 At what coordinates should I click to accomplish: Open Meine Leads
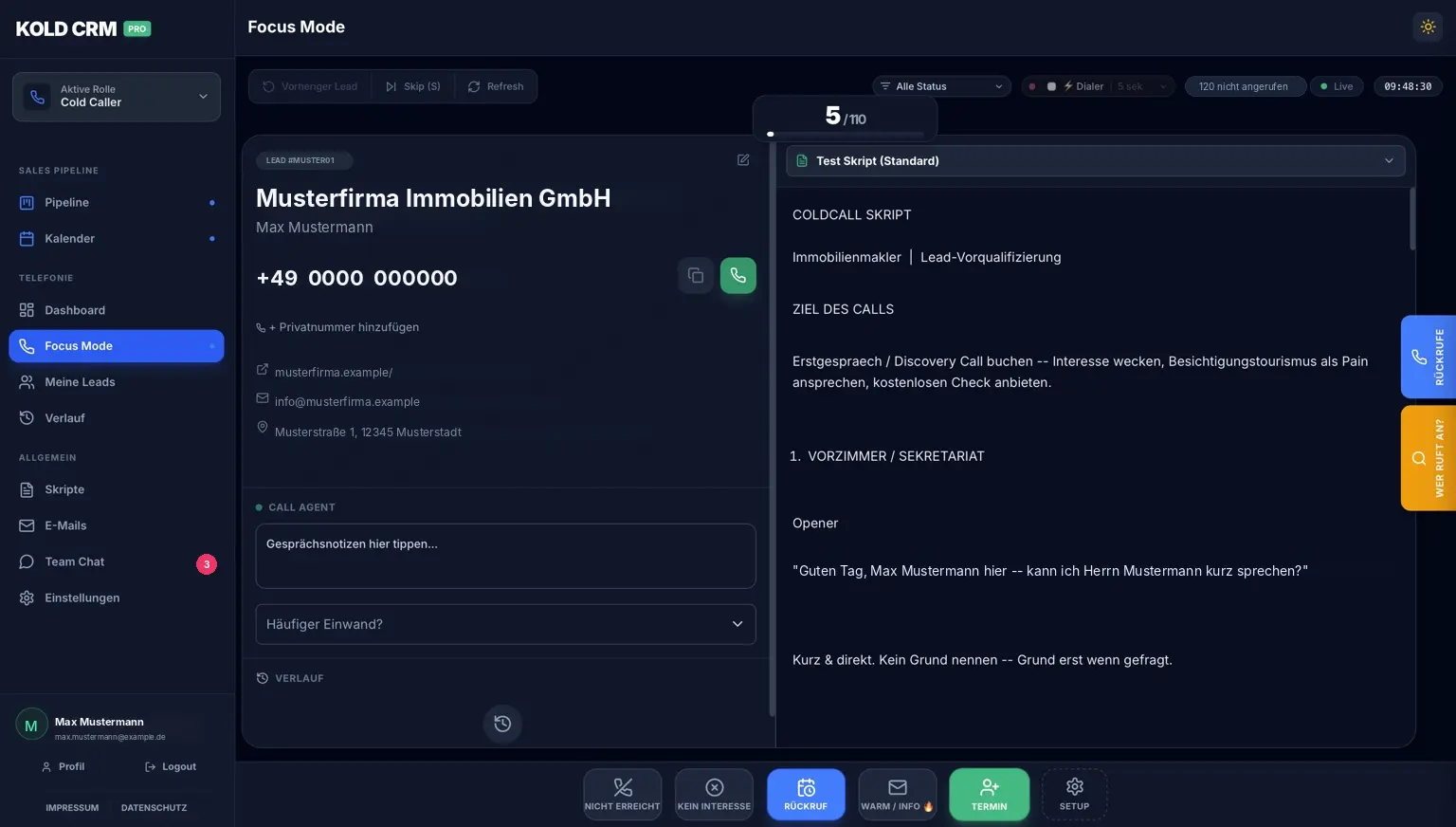point(117,382)
